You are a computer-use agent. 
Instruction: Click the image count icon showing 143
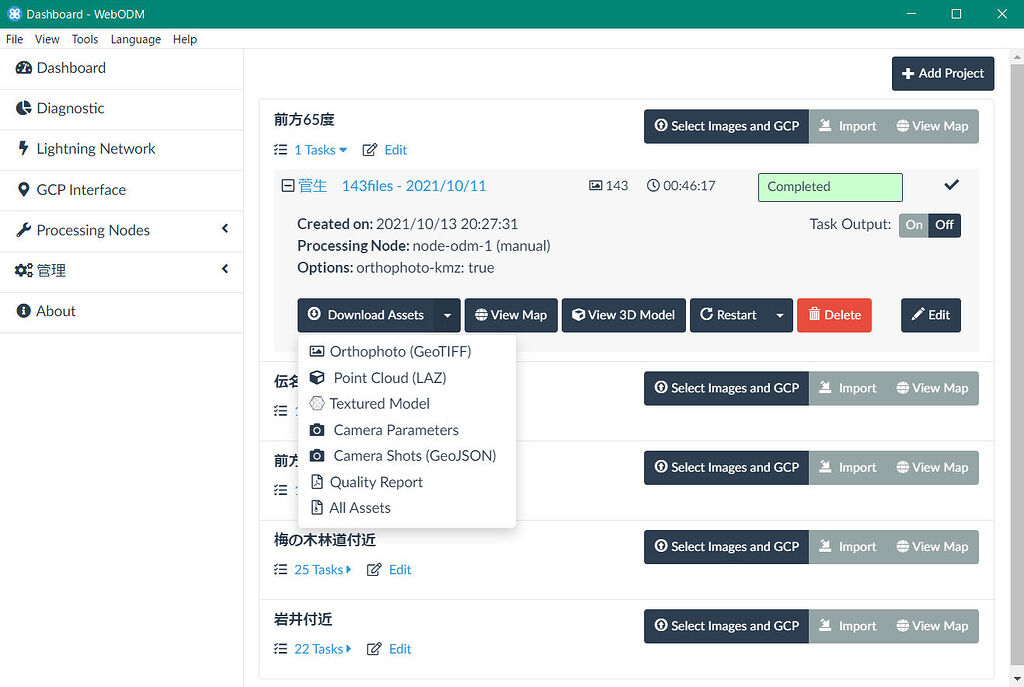(x=596, y=185)
